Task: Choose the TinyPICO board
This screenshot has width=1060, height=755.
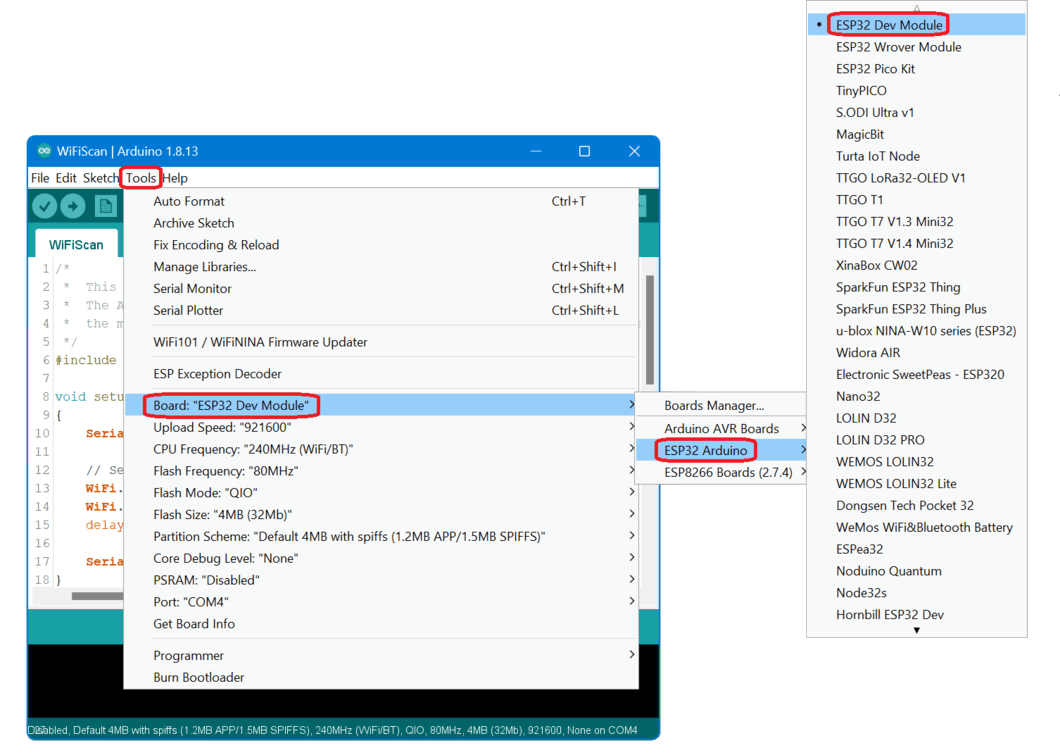Action: 917,91
